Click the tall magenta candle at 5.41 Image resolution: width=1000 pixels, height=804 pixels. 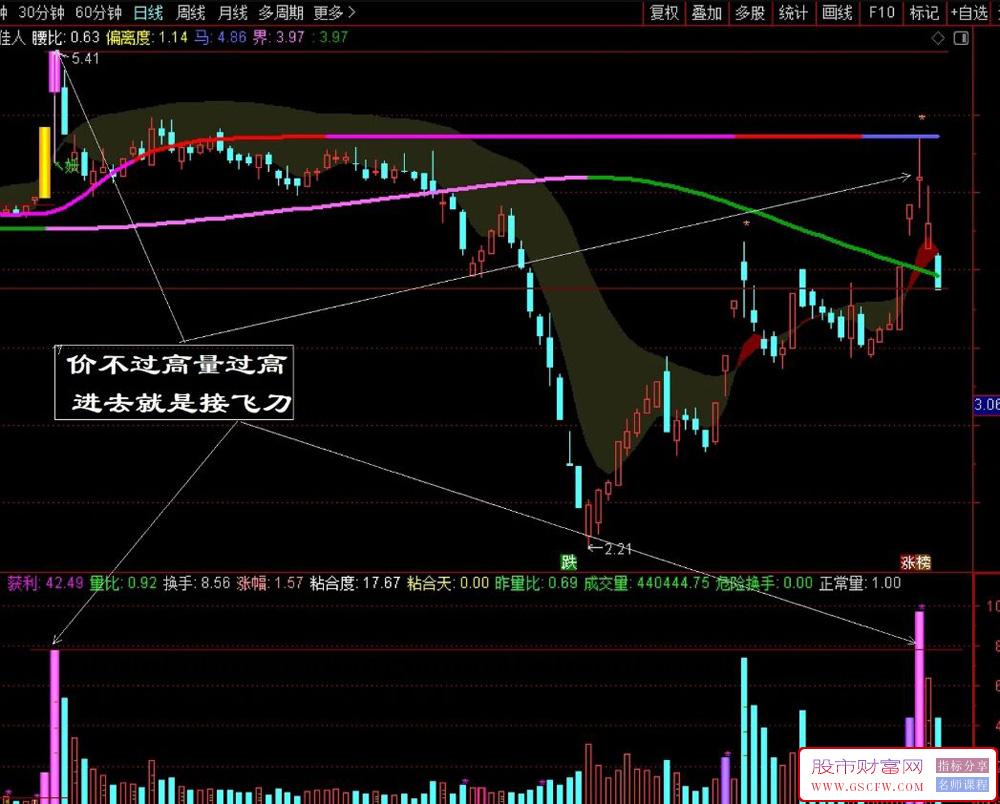pos(55,72)
